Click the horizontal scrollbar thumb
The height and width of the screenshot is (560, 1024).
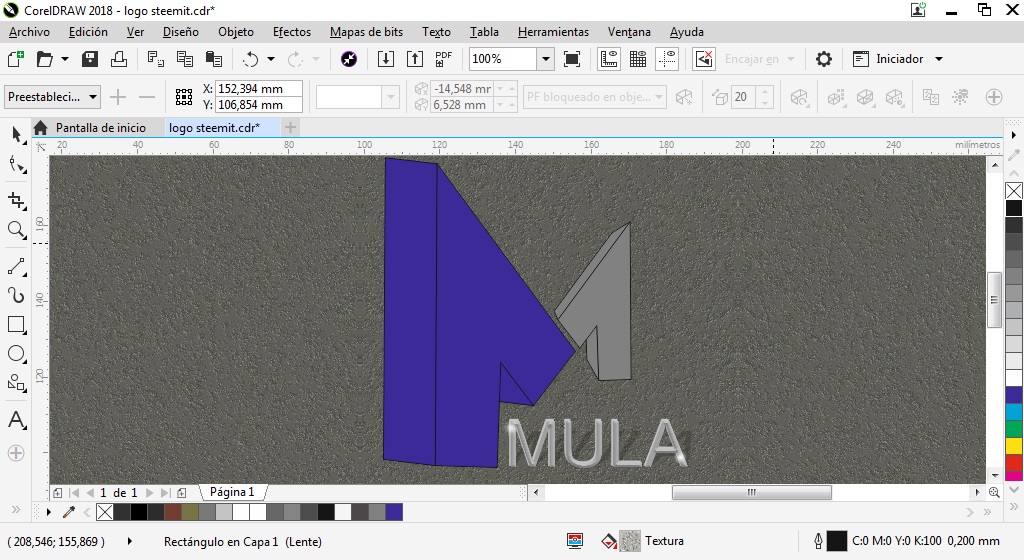point(752,492)
